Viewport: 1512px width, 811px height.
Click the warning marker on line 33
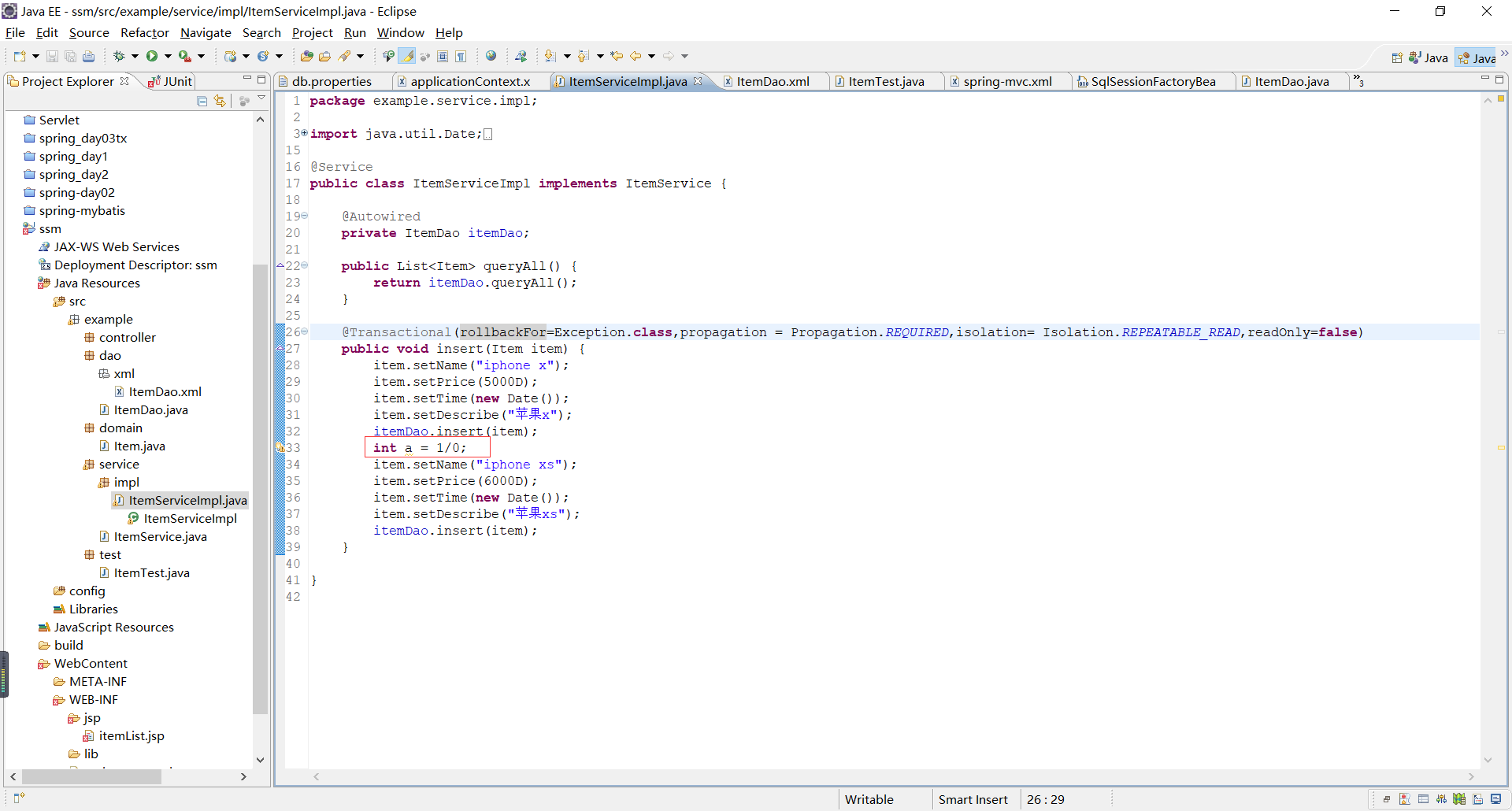tap(279, 447)
